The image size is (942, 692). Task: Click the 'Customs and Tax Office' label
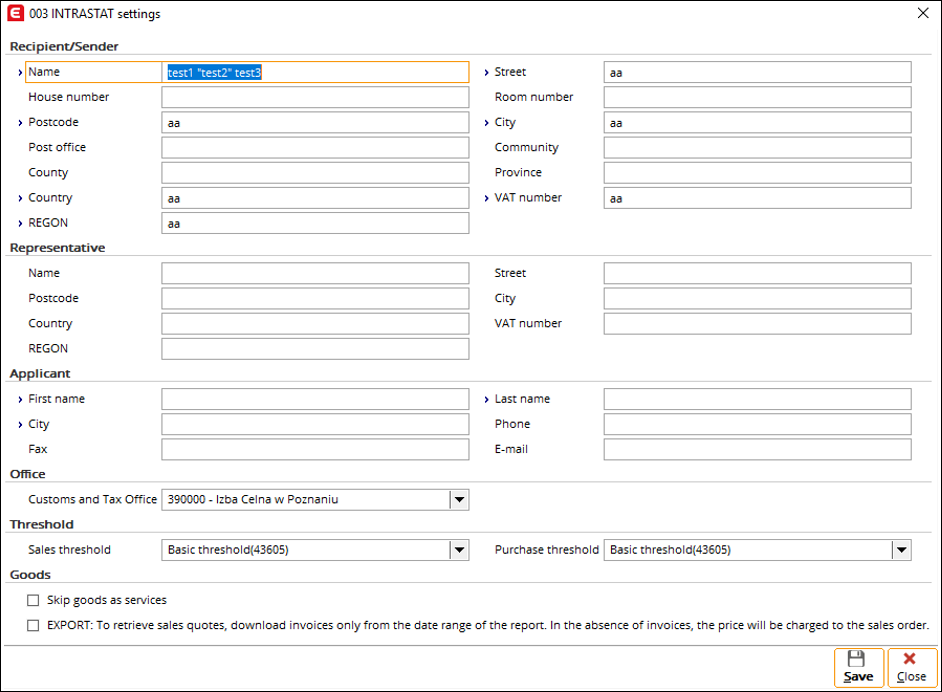point(93,500)
